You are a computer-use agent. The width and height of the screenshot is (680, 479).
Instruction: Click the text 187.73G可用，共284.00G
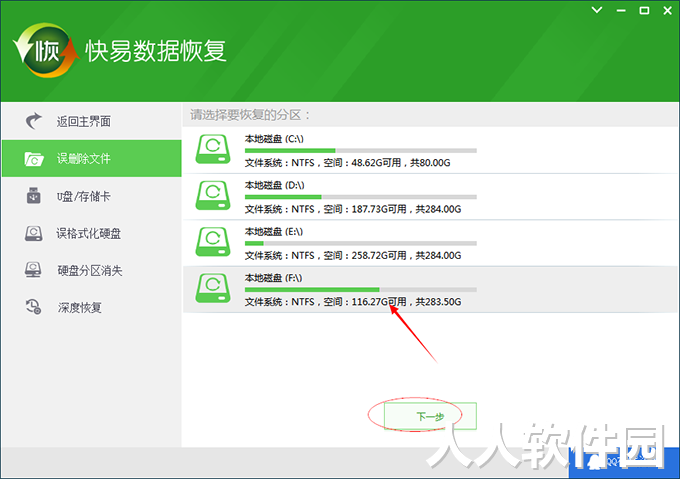coord(406,209)
